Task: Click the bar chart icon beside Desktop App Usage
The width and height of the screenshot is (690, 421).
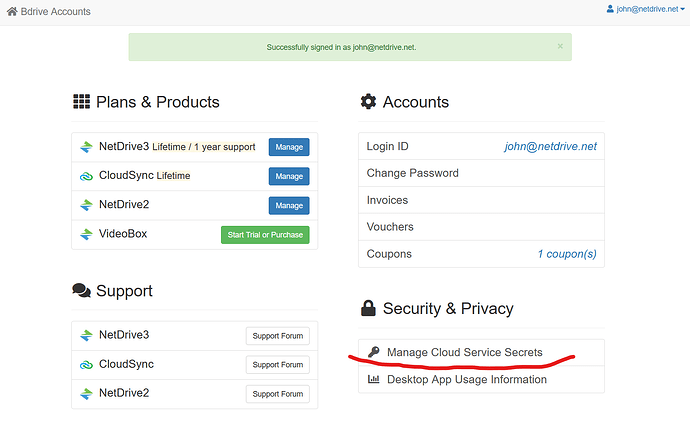Action: (x=373, y=380)
